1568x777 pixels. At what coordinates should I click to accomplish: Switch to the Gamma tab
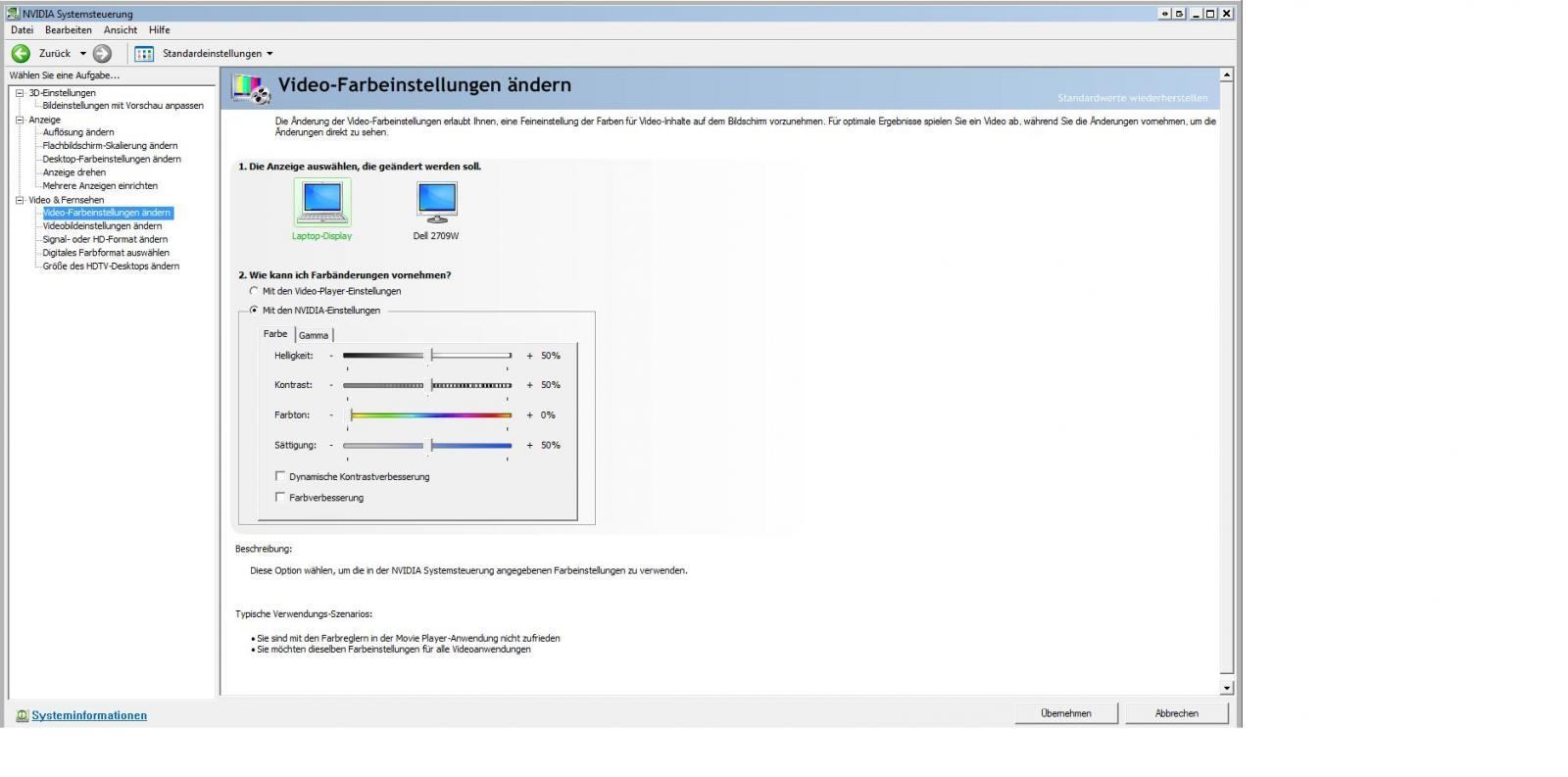[x=314, y=335]
